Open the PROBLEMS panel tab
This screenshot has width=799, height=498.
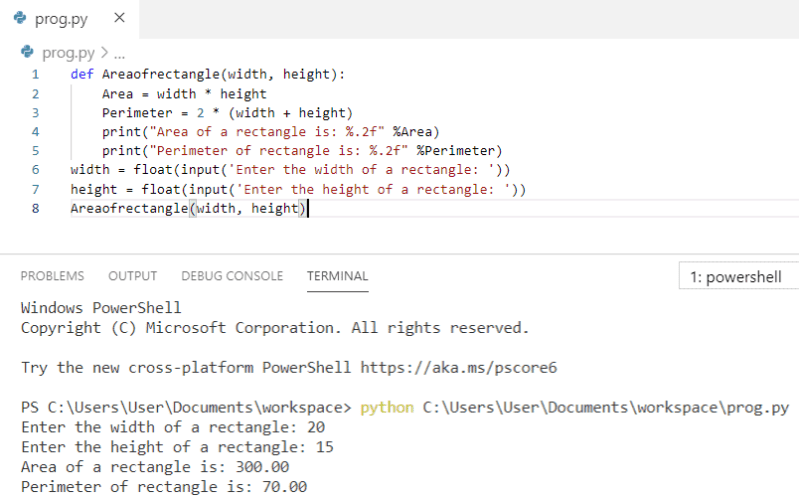[52, 276]
